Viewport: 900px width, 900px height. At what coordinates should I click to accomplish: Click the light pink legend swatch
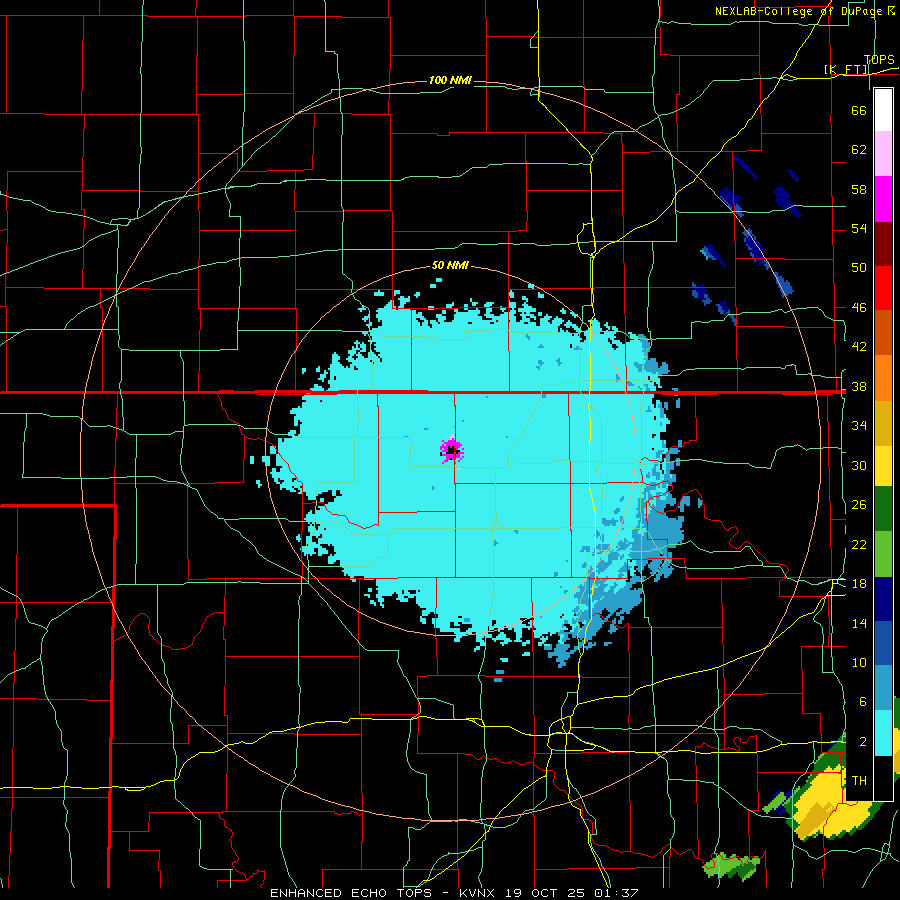pyautogui.click(x=883, y=154)
